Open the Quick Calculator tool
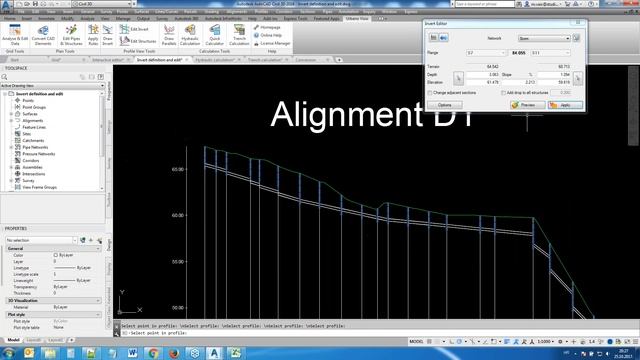The image size is (640, 360). coord(215,35)
